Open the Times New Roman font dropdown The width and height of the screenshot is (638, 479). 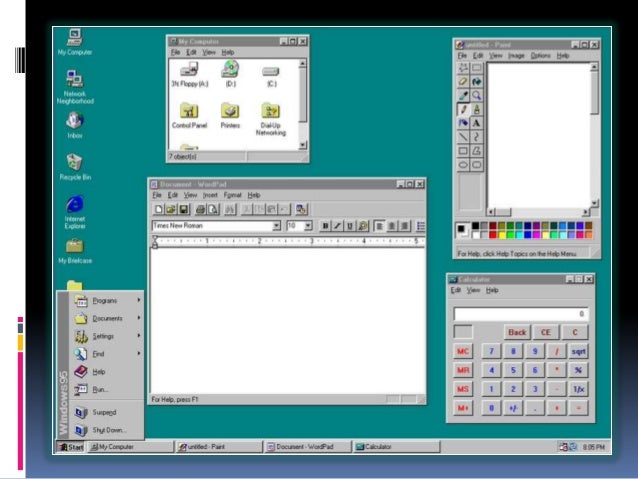[x=277, y=226]
